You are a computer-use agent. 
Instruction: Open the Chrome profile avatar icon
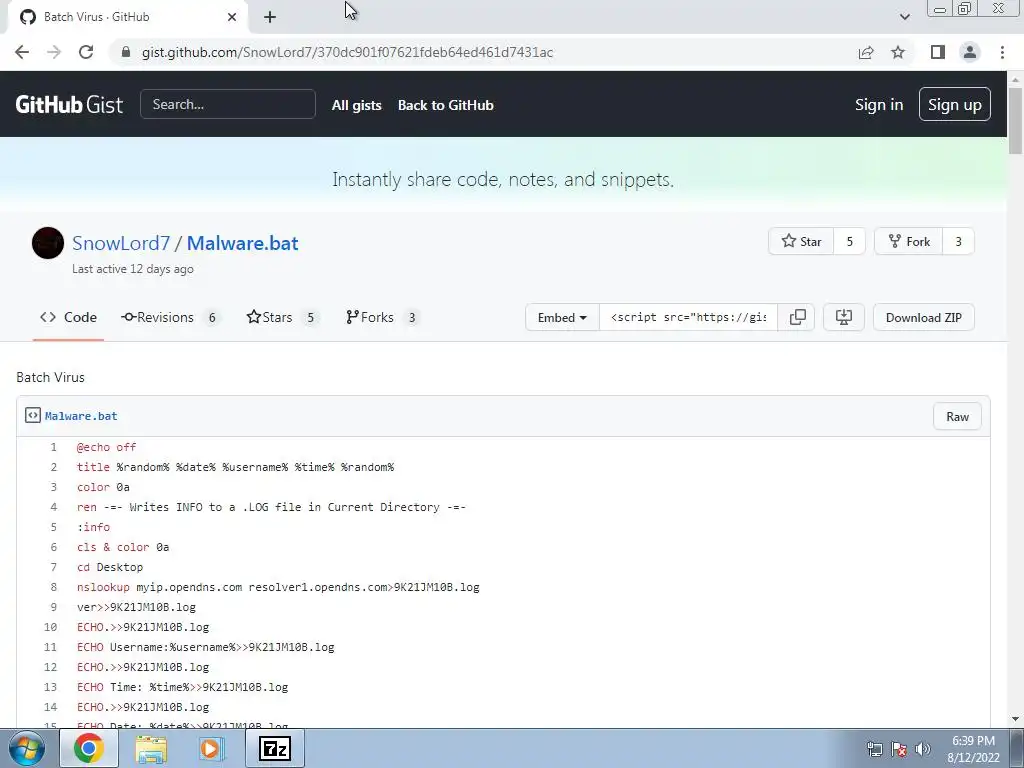[970, 52]
